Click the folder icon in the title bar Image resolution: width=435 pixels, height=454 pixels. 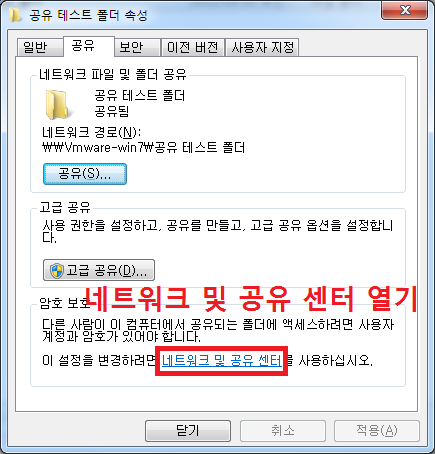[15, 15]
